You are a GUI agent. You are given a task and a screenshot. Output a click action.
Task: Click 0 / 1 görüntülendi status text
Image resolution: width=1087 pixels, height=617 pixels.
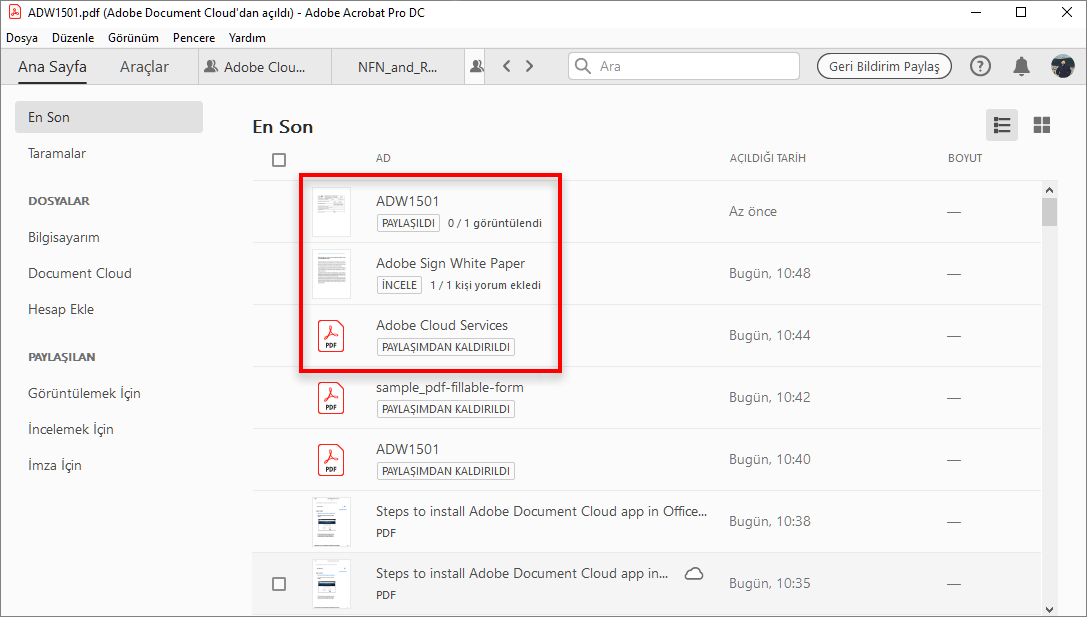[495, 223]
